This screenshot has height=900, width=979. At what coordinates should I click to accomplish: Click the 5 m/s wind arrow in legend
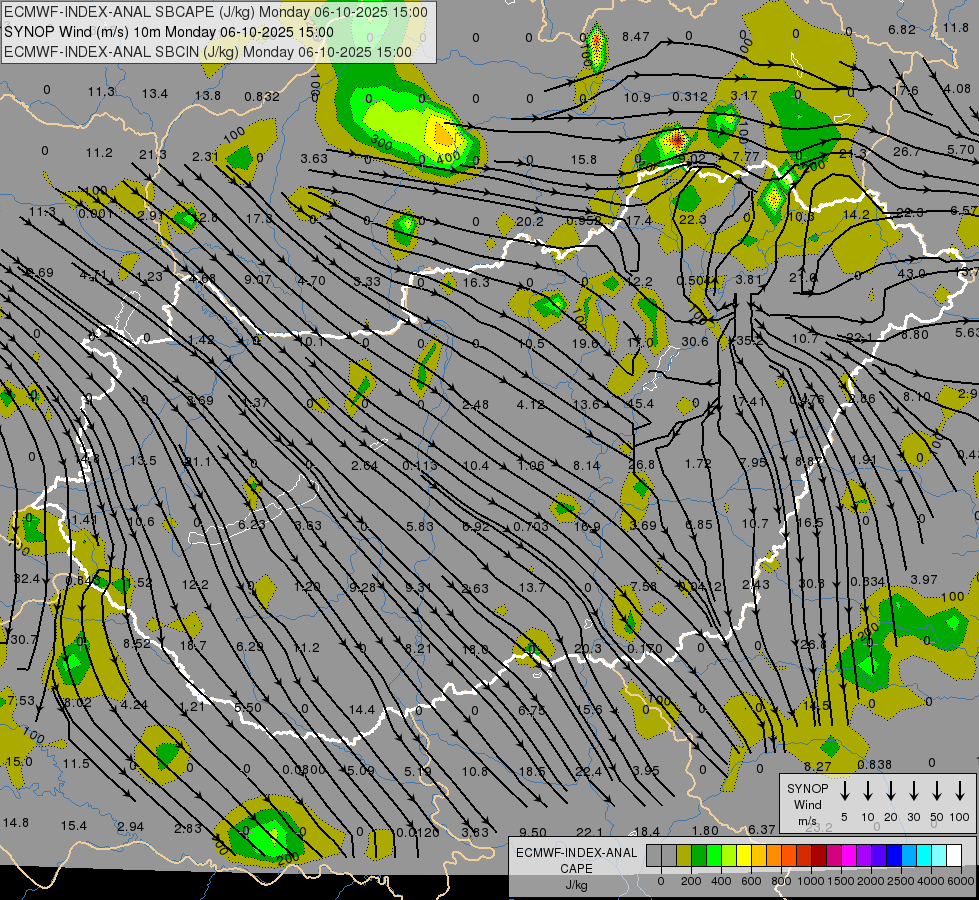click(x=844, y=792)
